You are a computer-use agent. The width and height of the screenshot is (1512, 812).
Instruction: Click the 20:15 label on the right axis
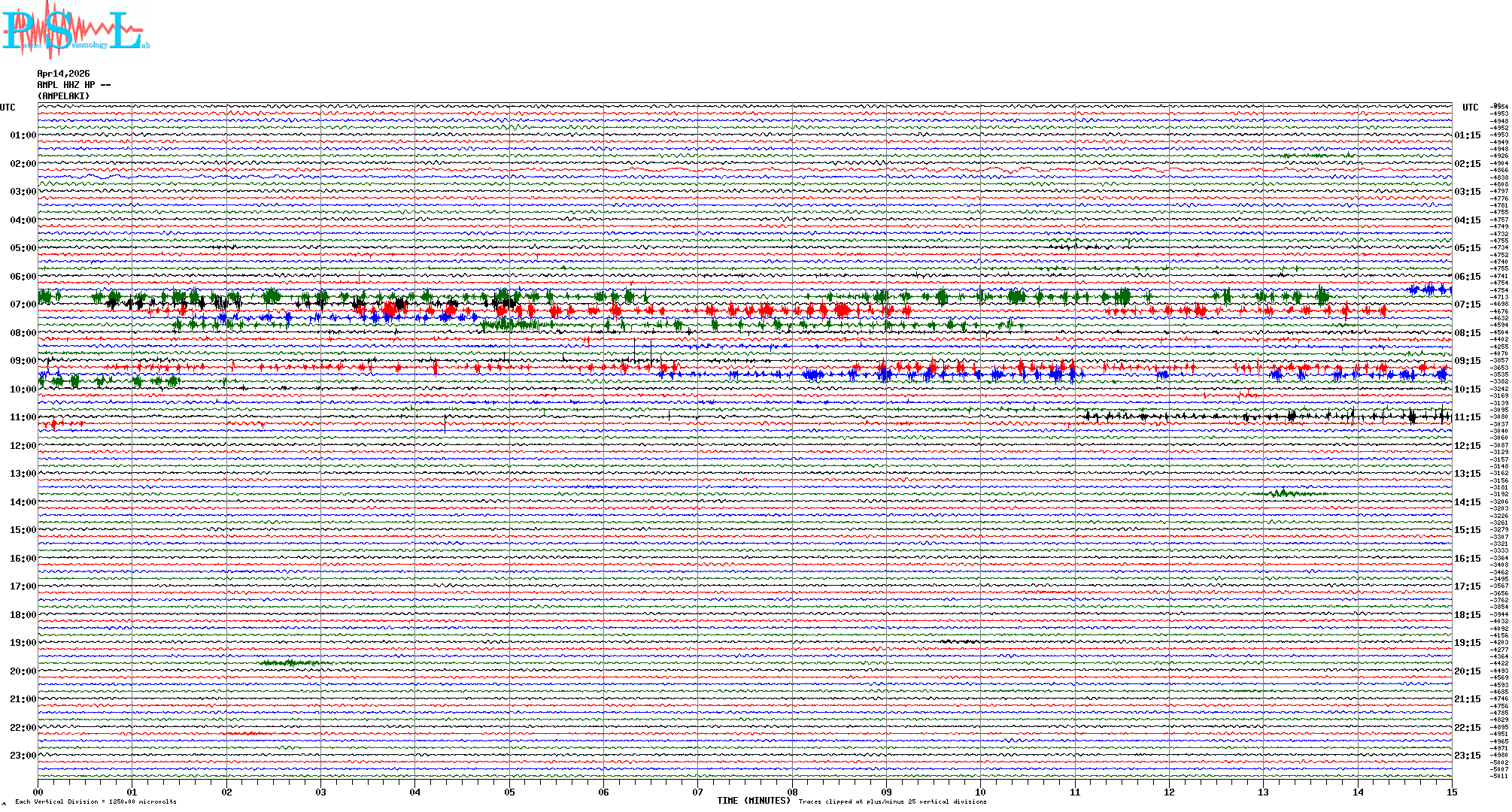(1467, 671)
